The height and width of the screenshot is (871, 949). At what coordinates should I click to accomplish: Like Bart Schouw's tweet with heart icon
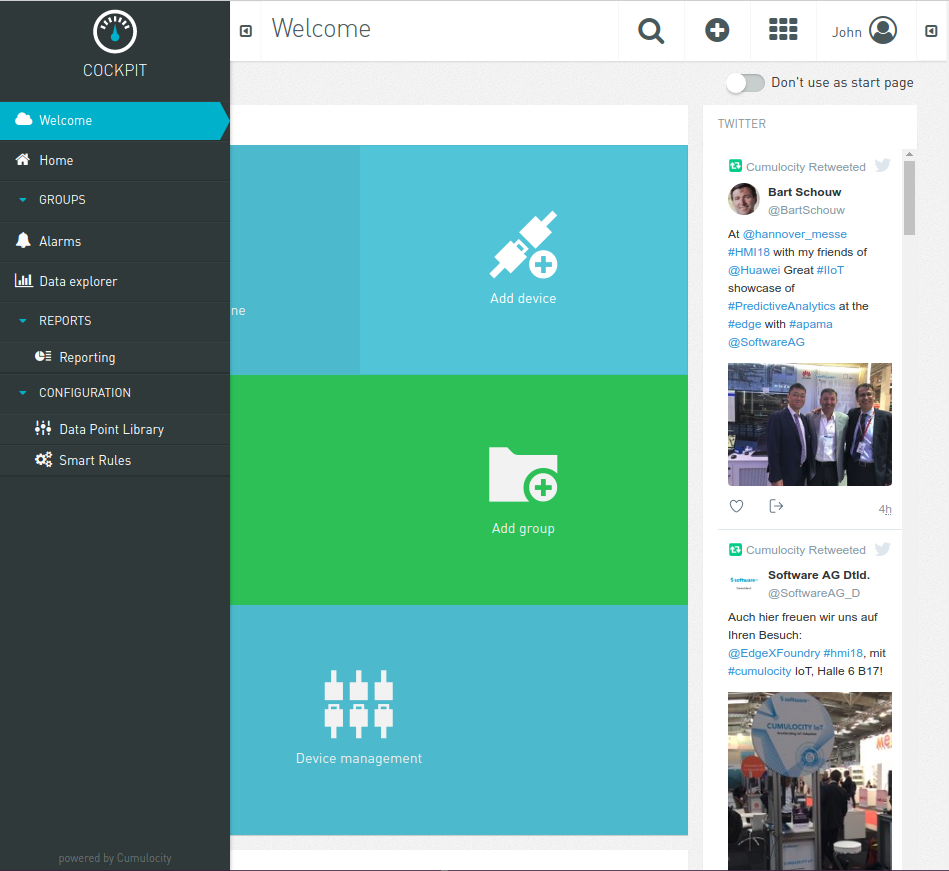pyautogui.click(x=737, y=506)
